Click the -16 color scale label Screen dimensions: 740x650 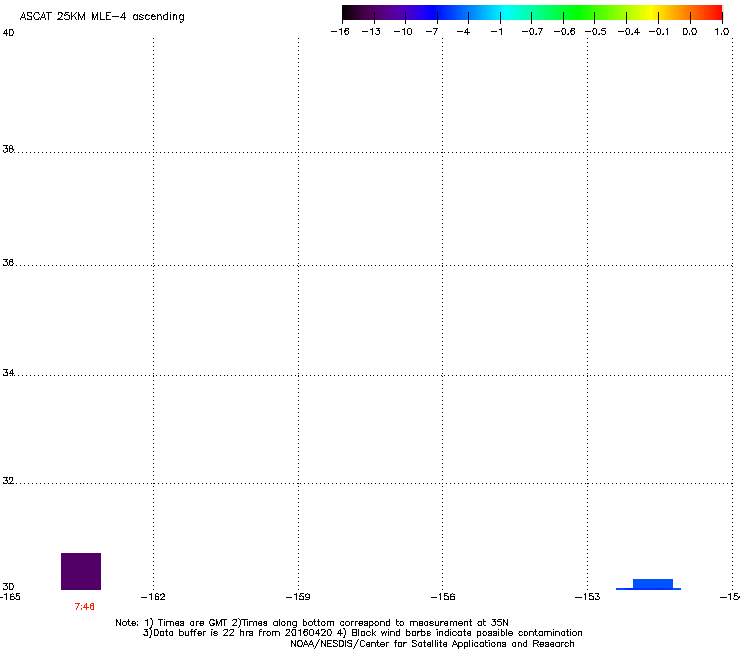click(340, 32)
